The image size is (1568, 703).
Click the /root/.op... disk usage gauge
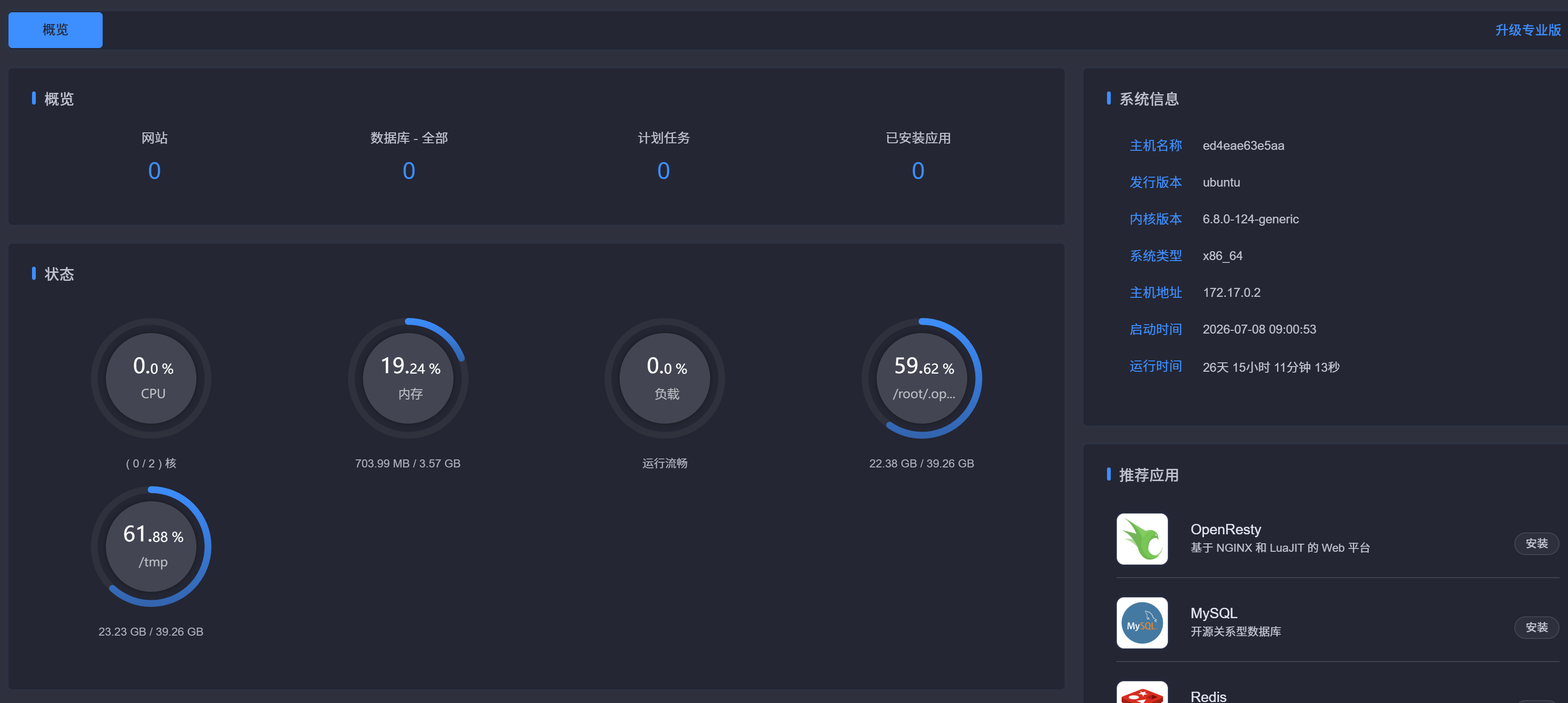coord(922,378)
